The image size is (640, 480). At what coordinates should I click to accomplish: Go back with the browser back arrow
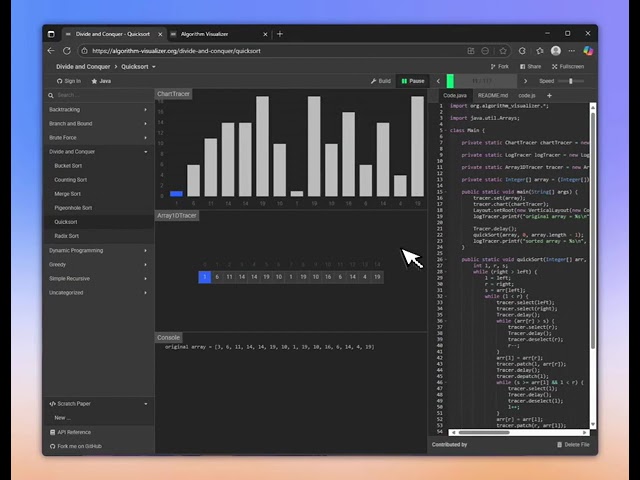51,51
